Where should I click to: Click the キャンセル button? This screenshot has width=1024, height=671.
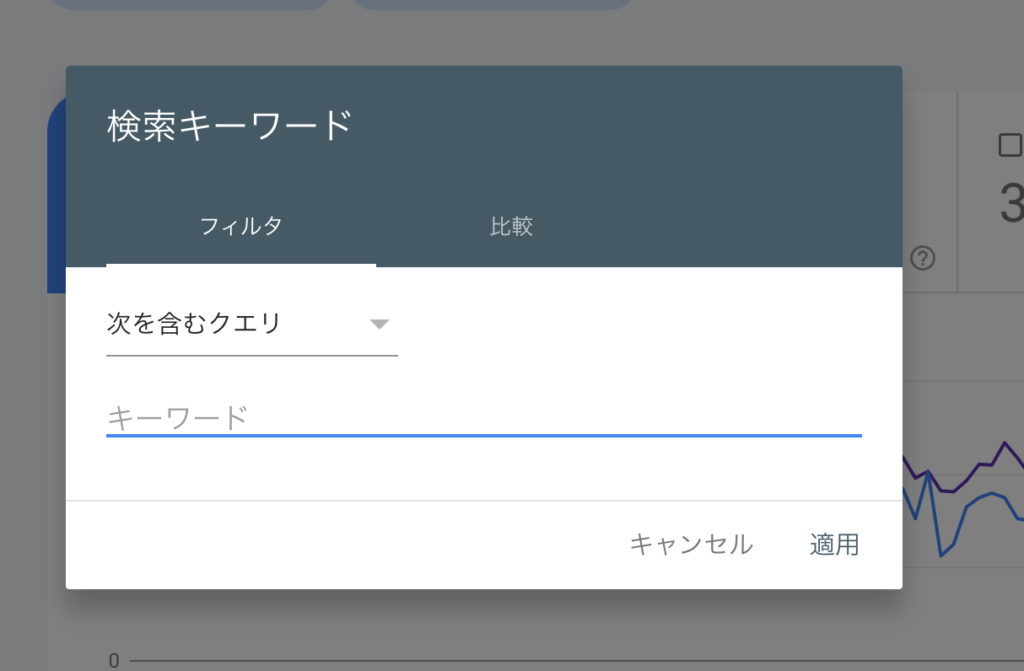[691, 544]
